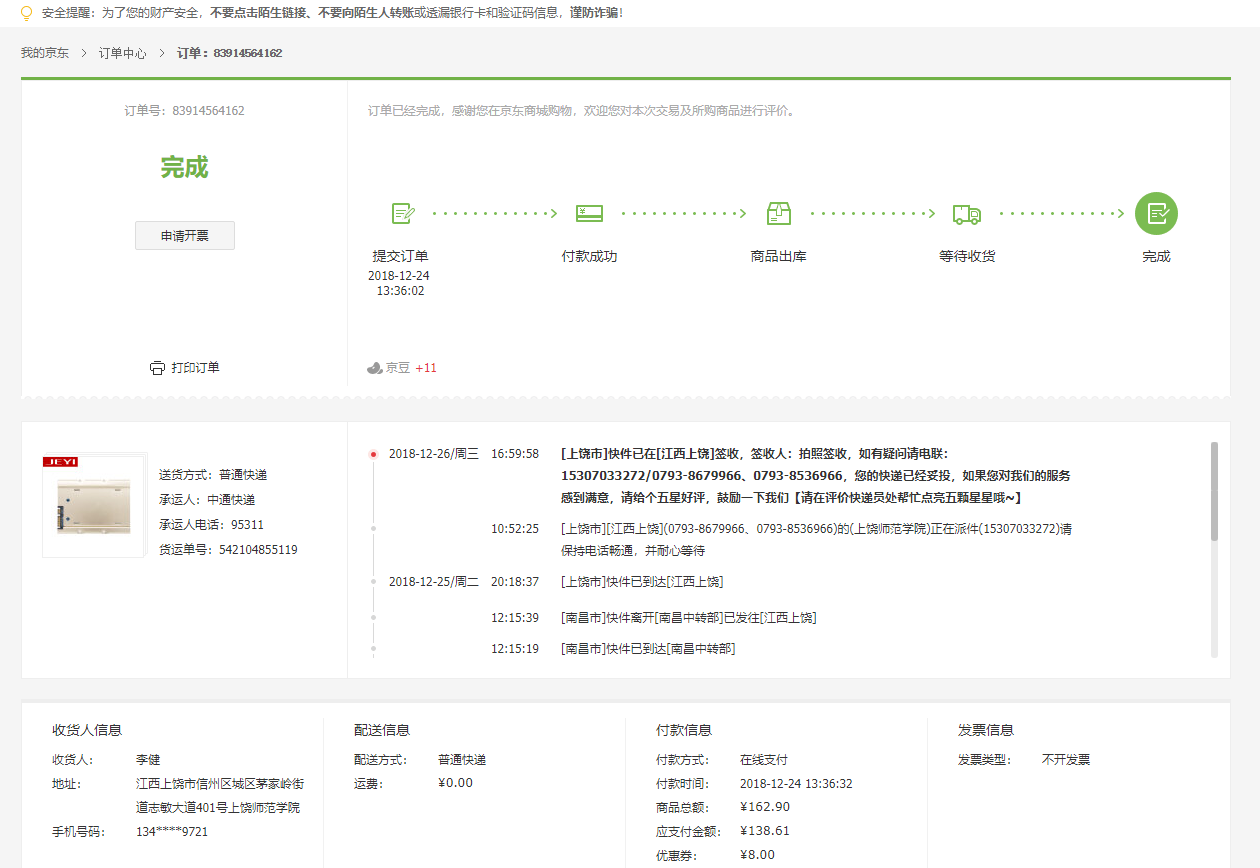Viewport: 1260px width, 868px height.
Task: Click the masked phone number 134****9721
Action: pos(172,832)
